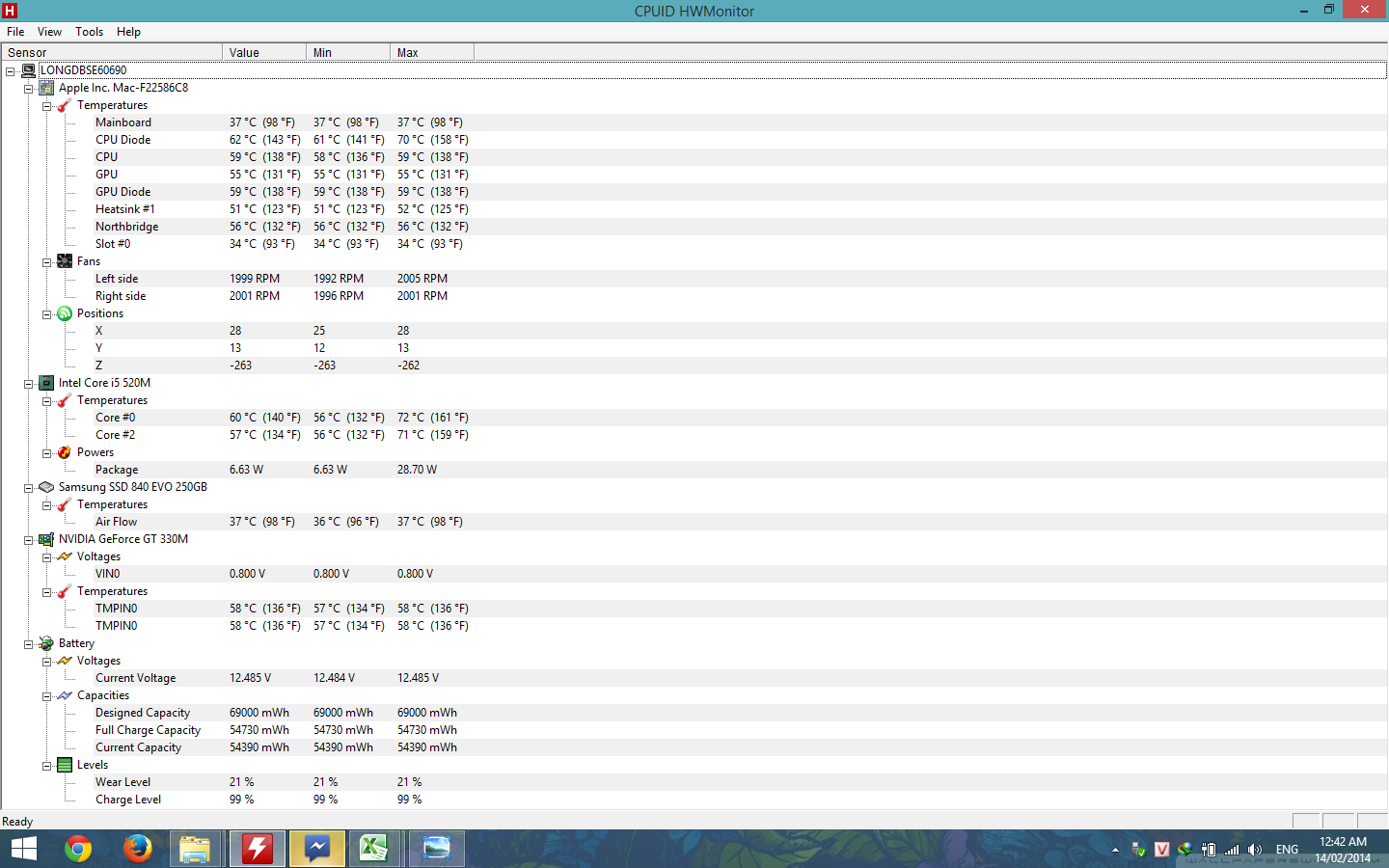Screen dimensions: 1389x868
Task: Click the thermometer icon under Samsung SSD
Action: (65, 504)
